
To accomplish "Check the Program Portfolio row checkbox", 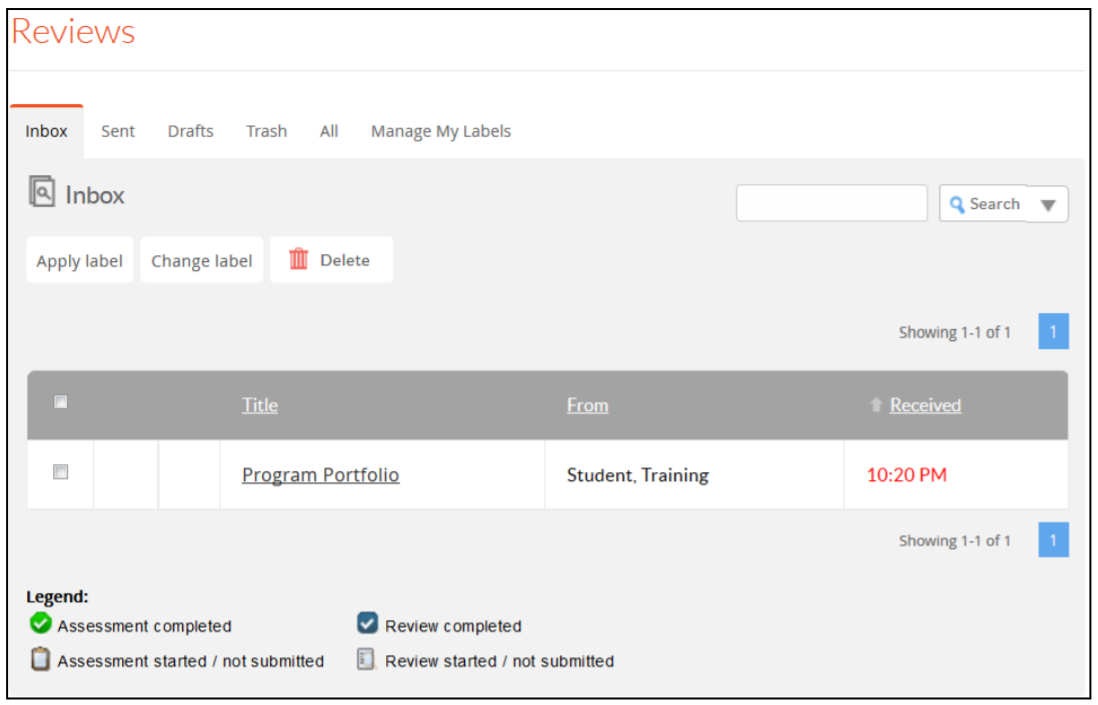I will [60, 473].
